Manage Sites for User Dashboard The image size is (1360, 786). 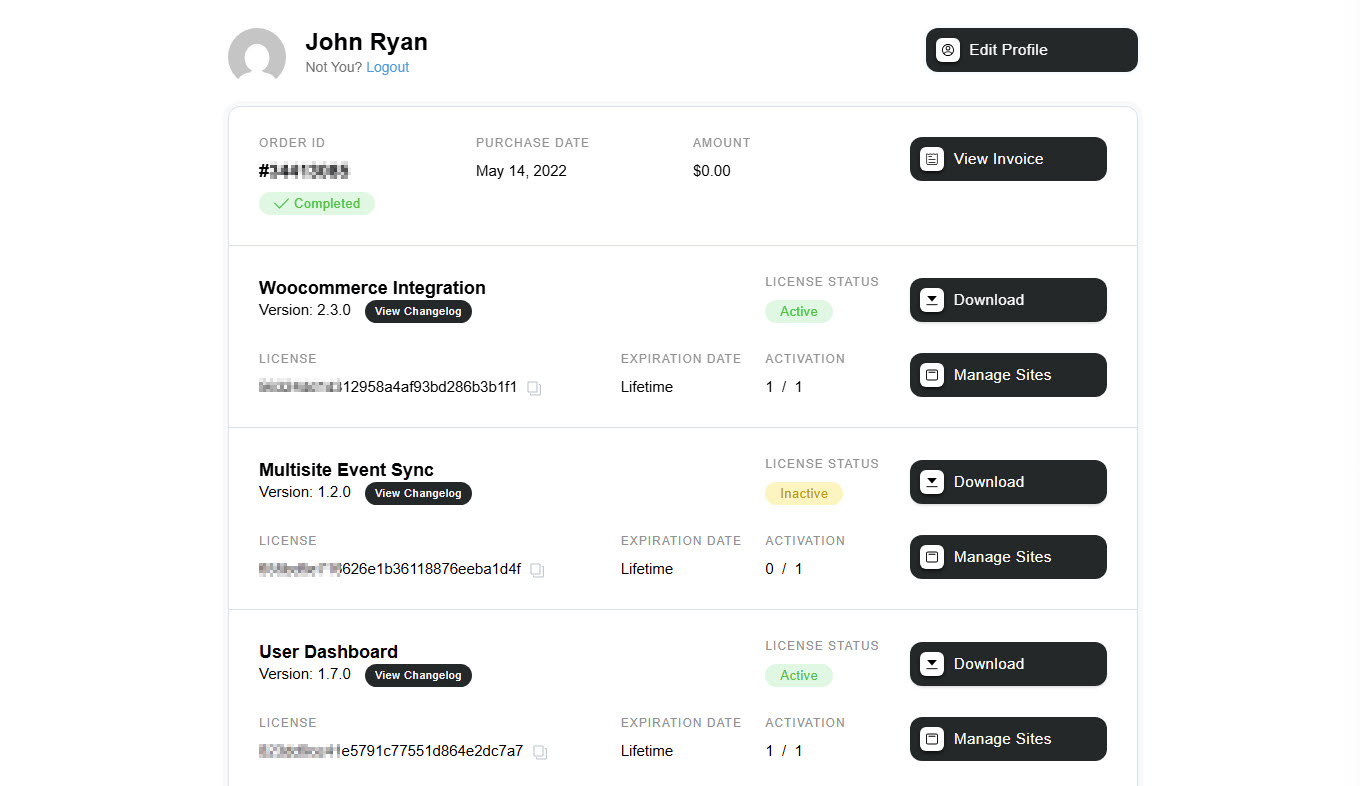[1008, 739]
